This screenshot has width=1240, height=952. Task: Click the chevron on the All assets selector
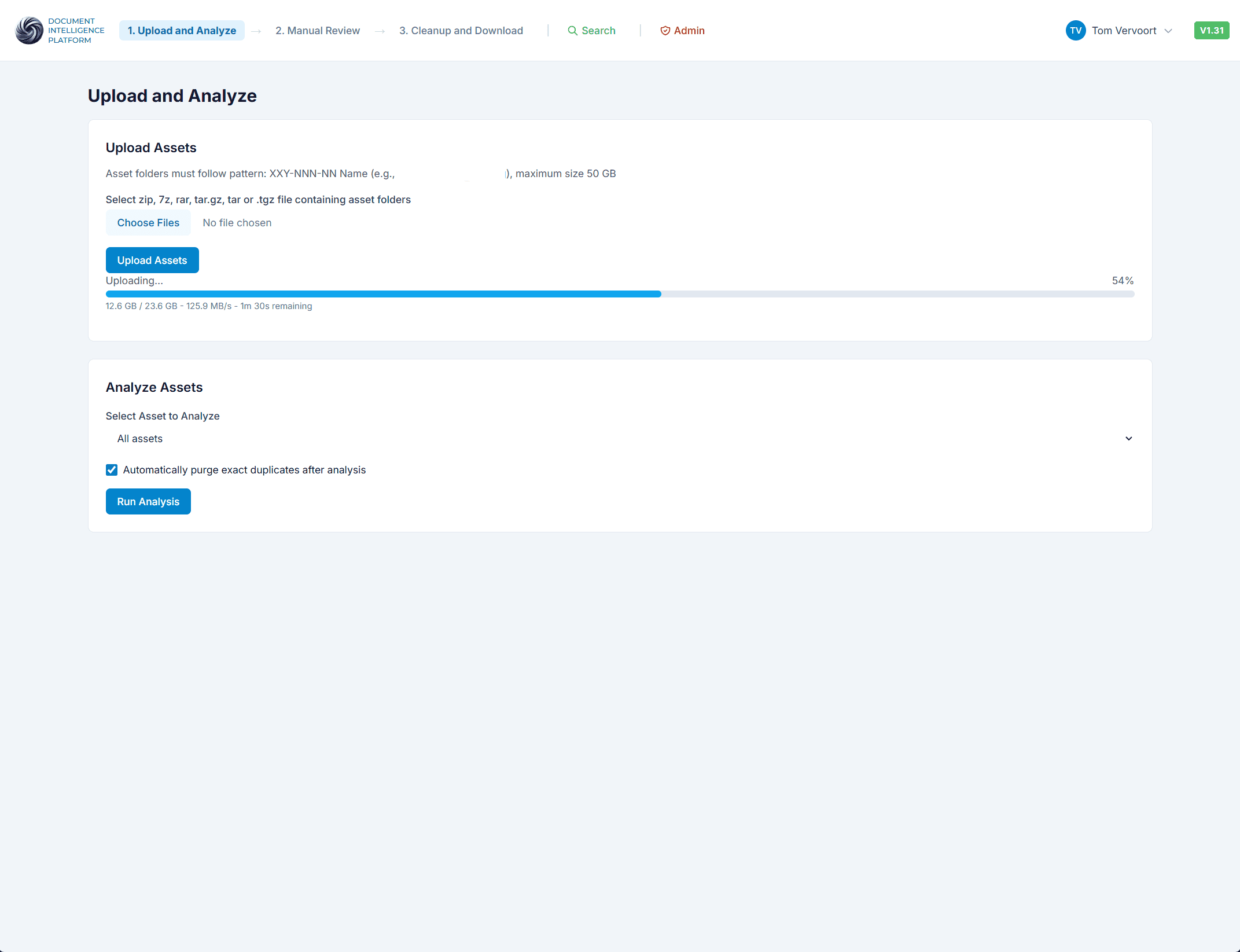point(1129,438)
